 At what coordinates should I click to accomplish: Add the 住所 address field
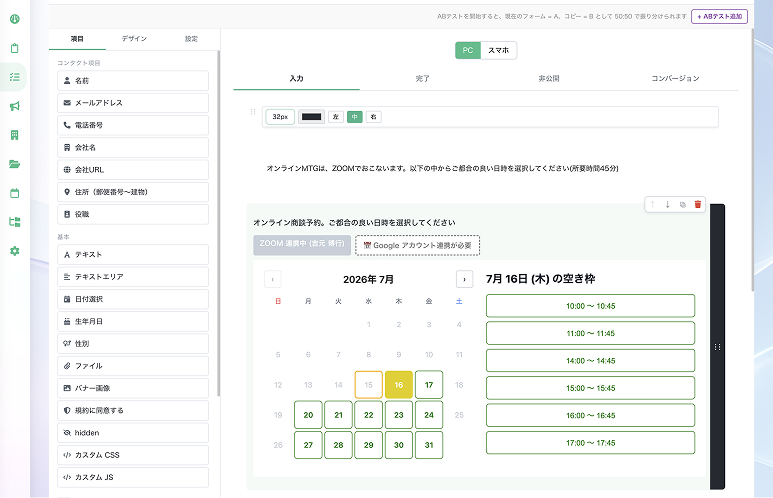(133, 192)
